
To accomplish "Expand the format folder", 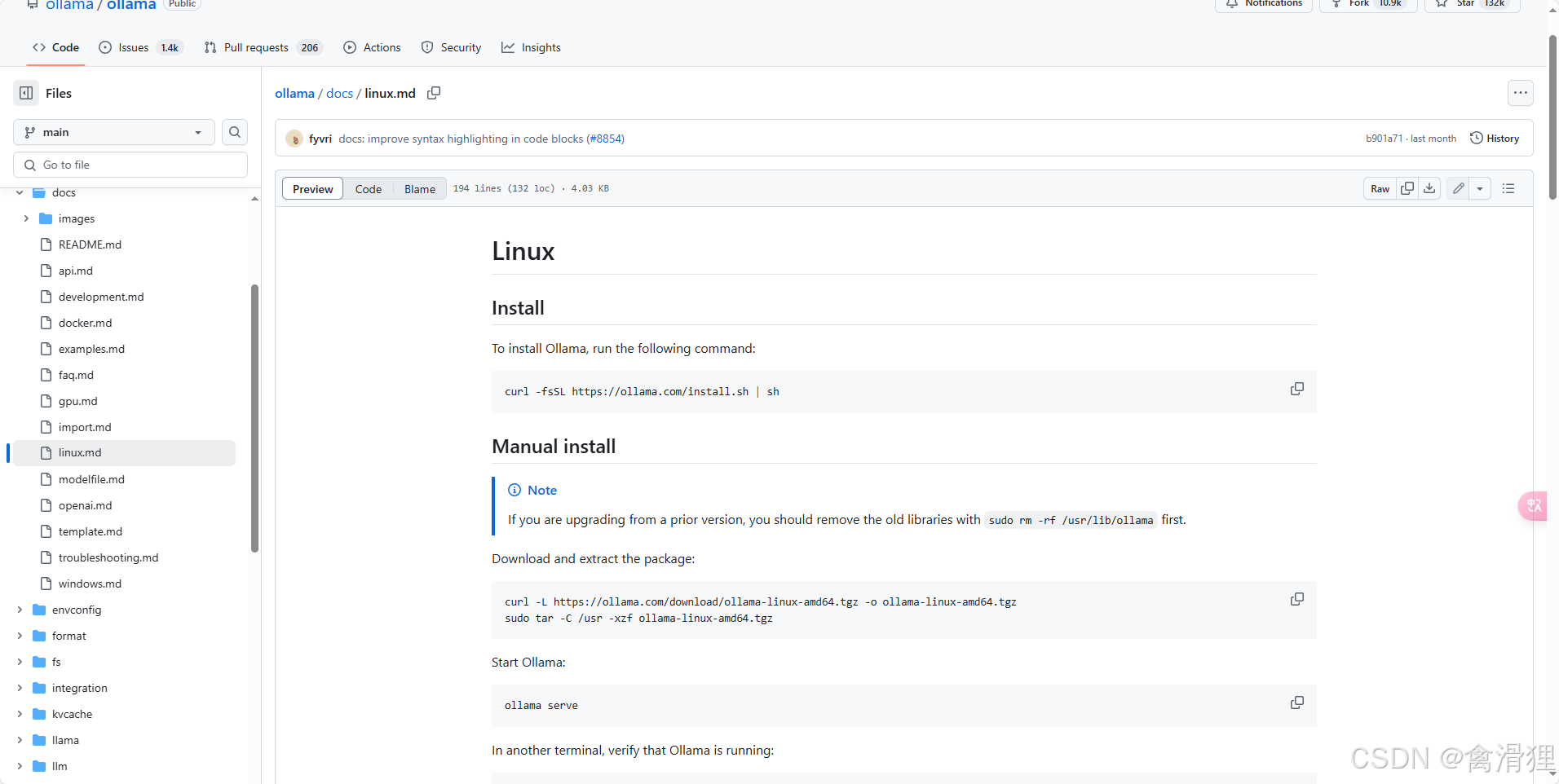I will coord(20,636).
